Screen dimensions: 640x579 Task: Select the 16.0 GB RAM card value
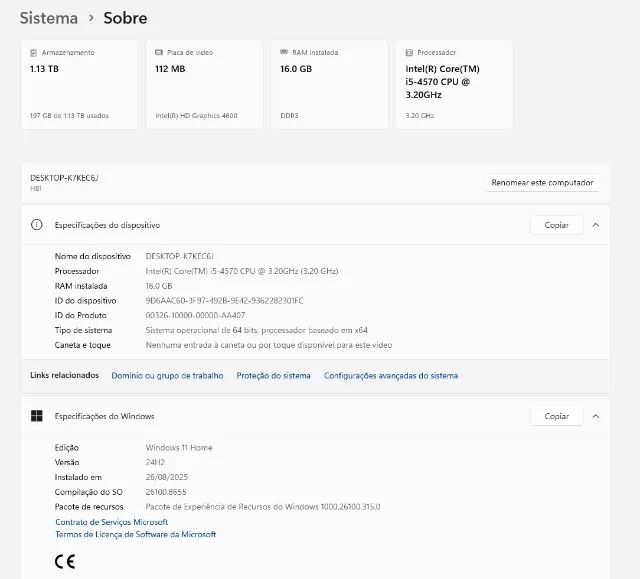[x=296, y=69]
